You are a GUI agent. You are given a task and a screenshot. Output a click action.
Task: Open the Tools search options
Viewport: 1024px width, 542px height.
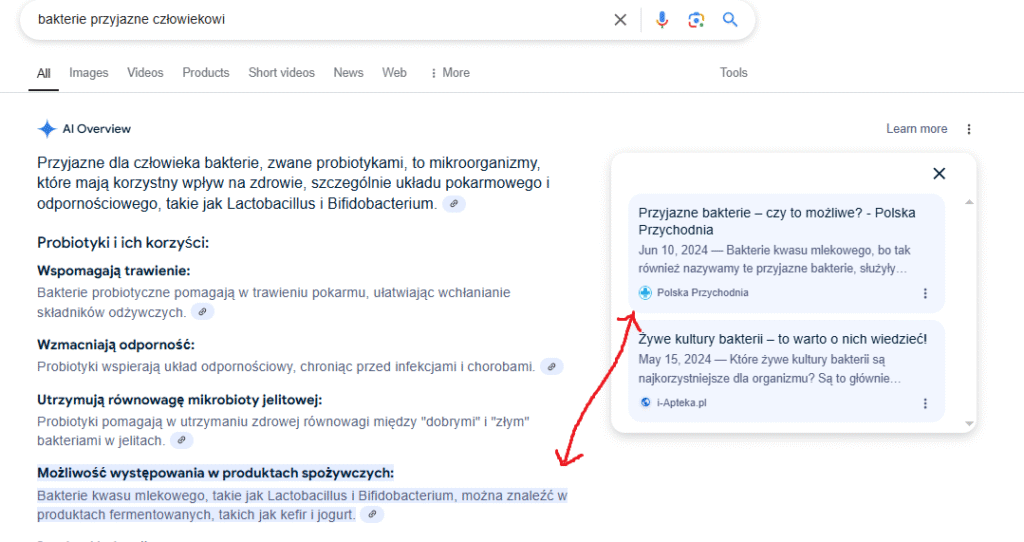pyautogui.click(x=733, y=73)
